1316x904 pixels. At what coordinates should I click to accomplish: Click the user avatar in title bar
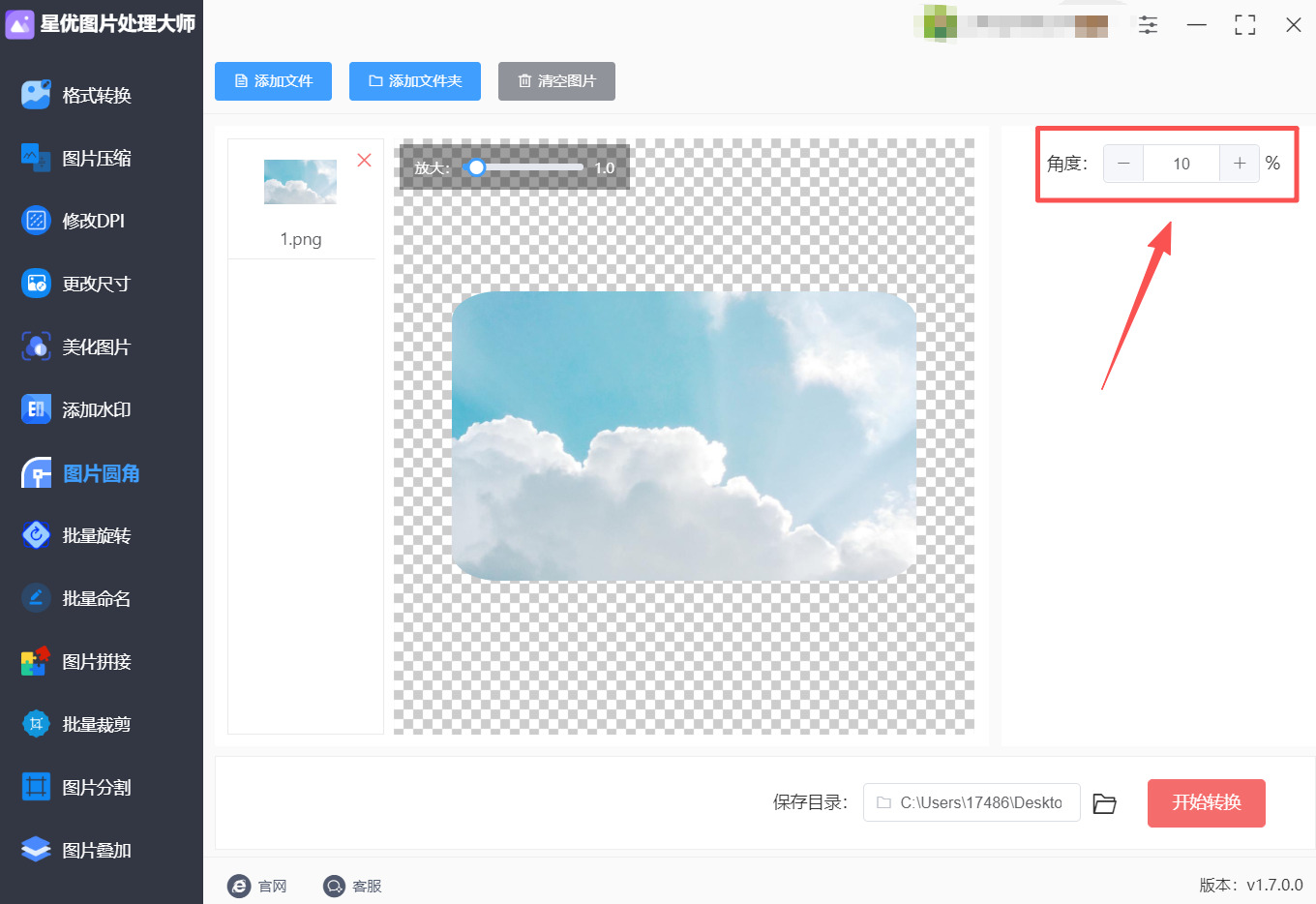(x=941, y=25)
